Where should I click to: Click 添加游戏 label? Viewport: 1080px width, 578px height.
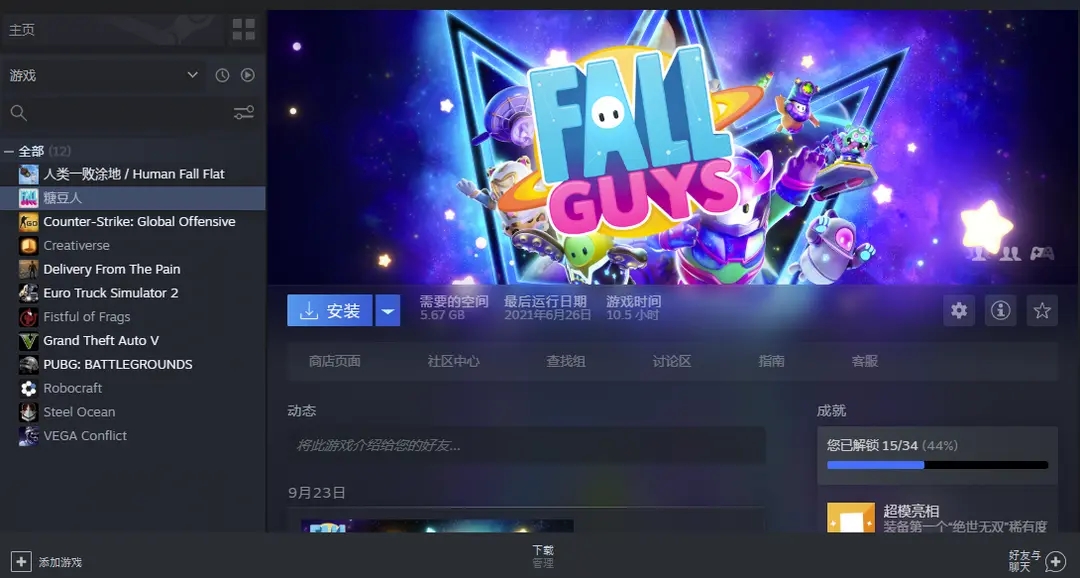pyautogui.click(x=60, y=562)
